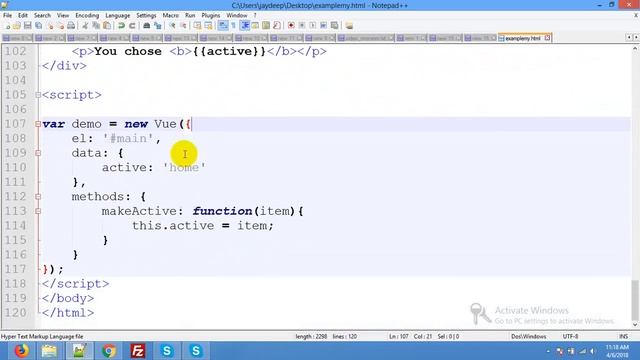Collapse the script block at line 105
Image resolution: width=640 pixels, height=360 pixels.
point(38,95)
